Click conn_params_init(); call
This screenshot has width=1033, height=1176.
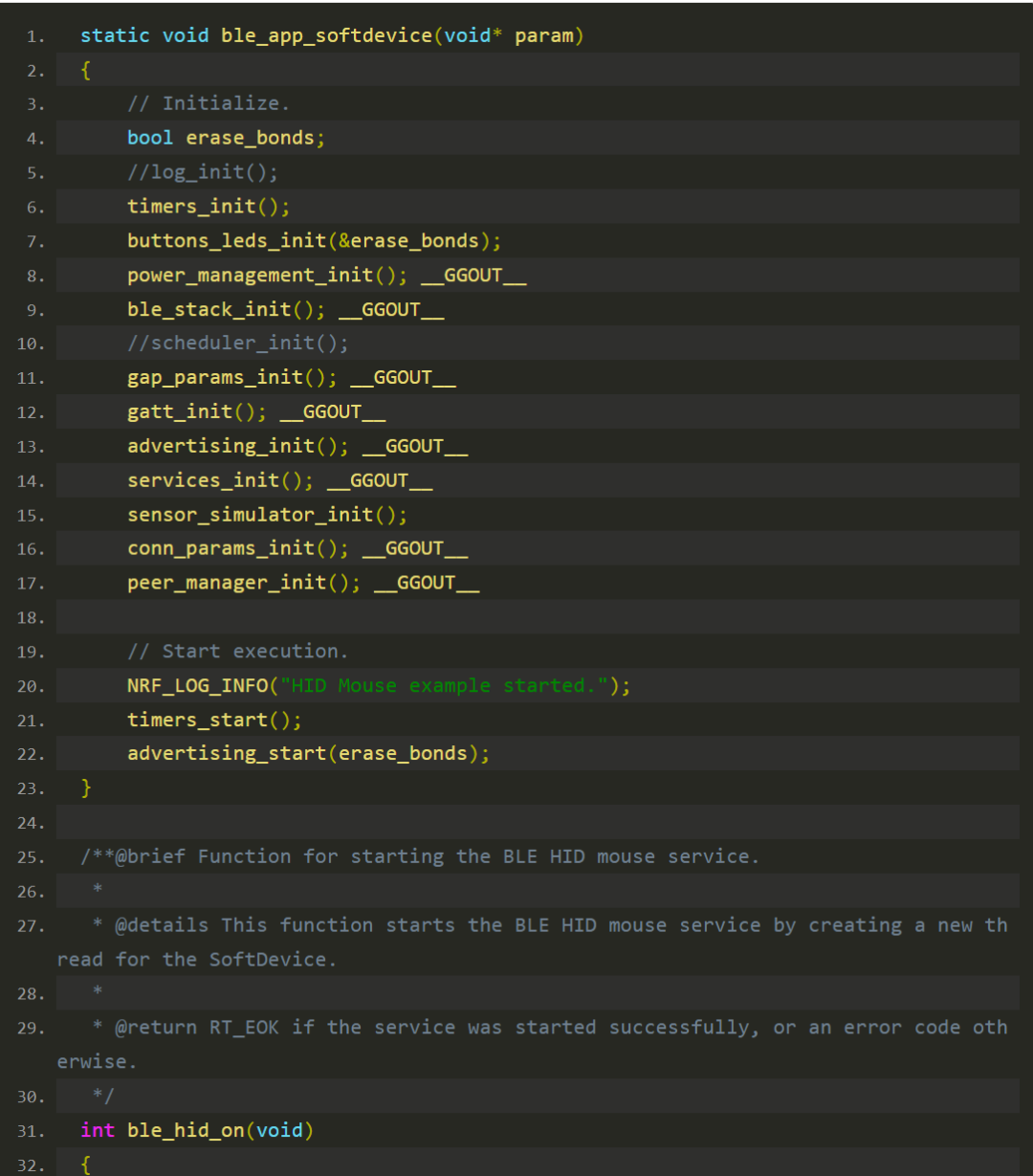point(238,548)
